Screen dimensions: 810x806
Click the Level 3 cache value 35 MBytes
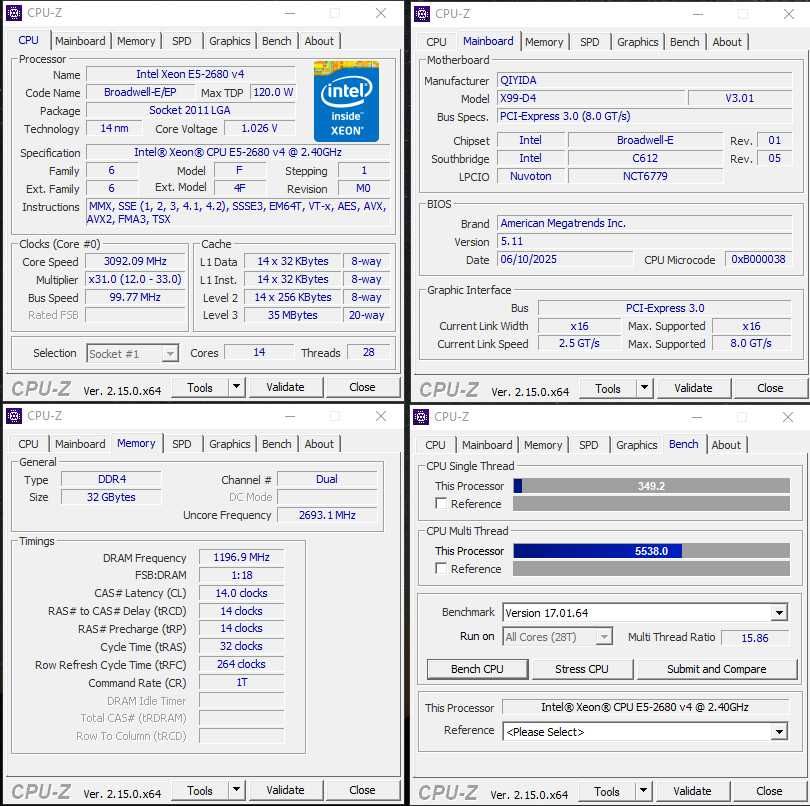pyautogui.click(x=292, y=315)
